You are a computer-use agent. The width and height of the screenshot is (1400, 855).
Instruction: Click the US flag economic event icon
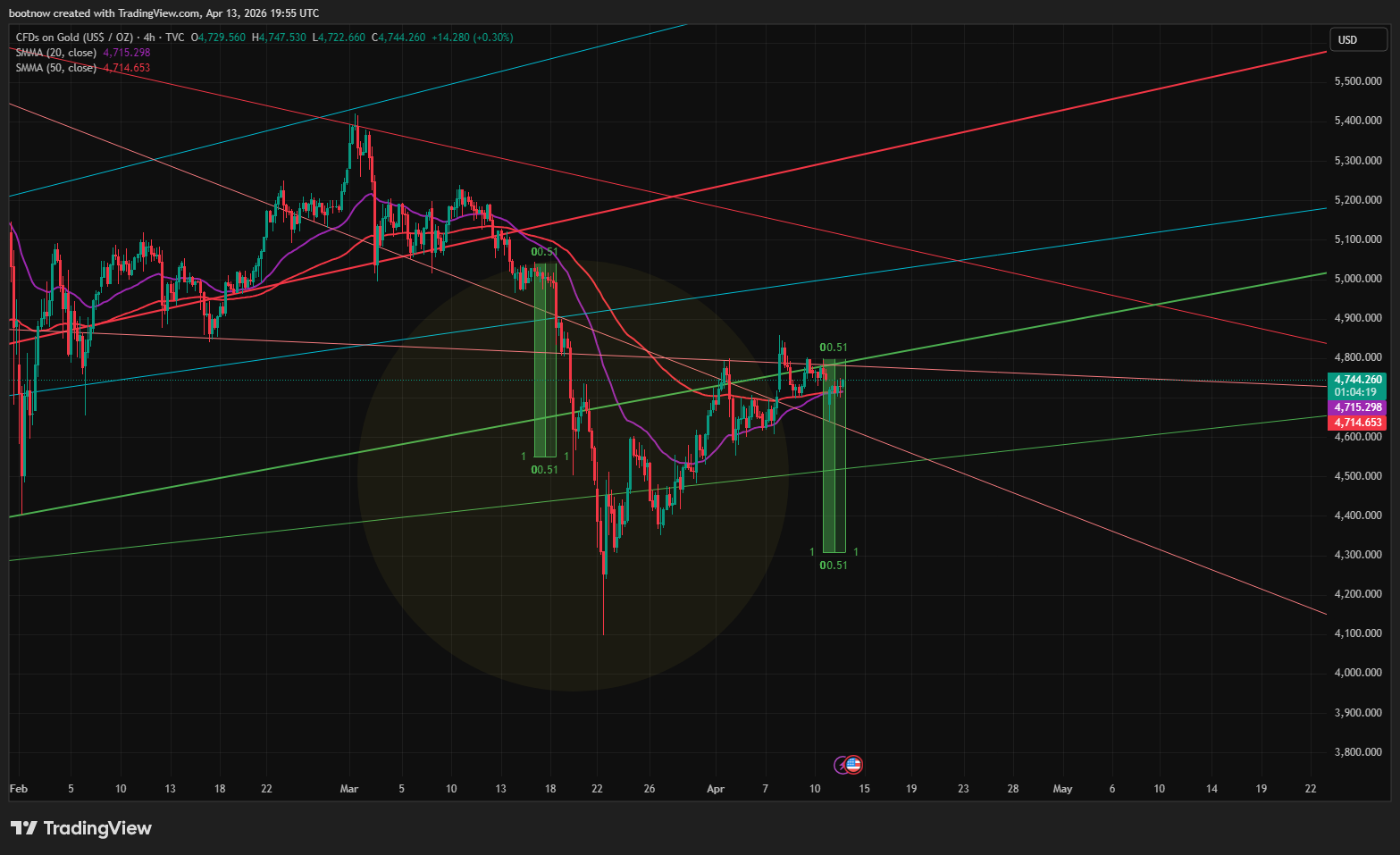pos(853,765)
